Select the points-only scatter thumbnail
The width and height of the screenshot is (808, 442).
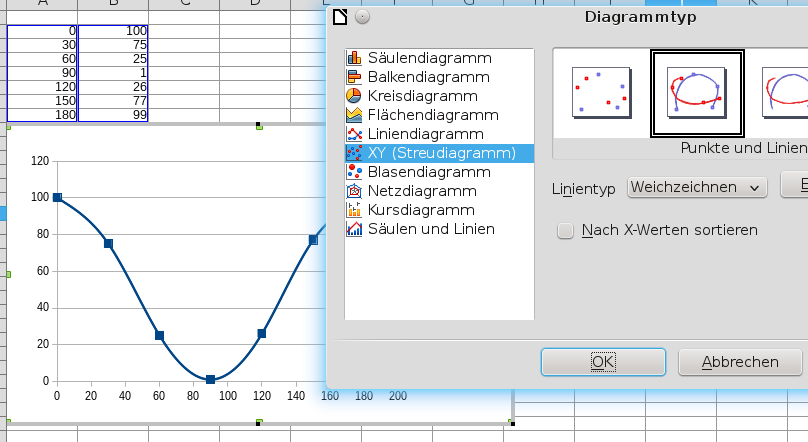pyautogui.click(x=601, y=93)
